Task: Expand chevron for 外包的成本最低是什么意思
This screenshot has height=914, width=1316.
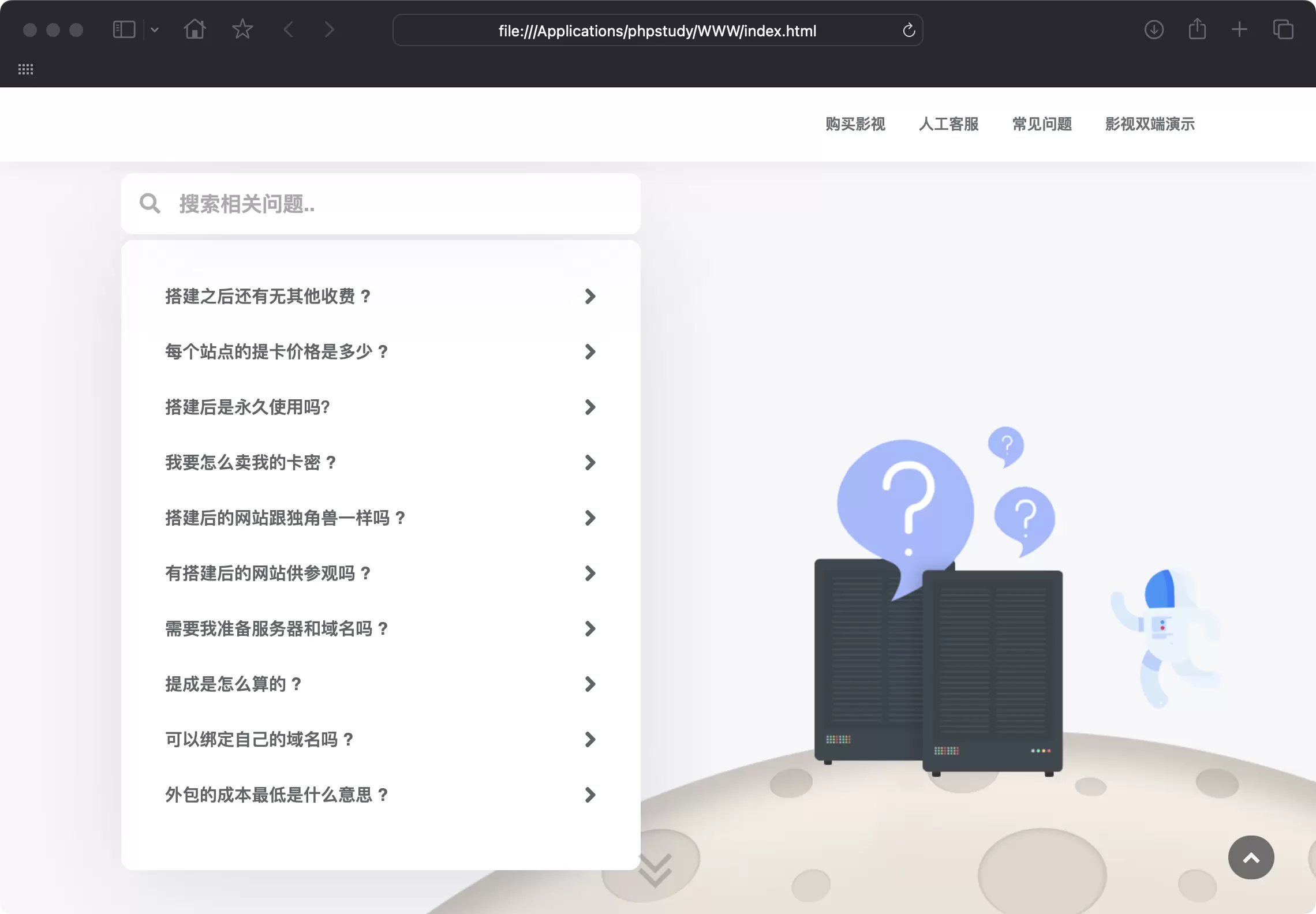Action: point(590,795)
